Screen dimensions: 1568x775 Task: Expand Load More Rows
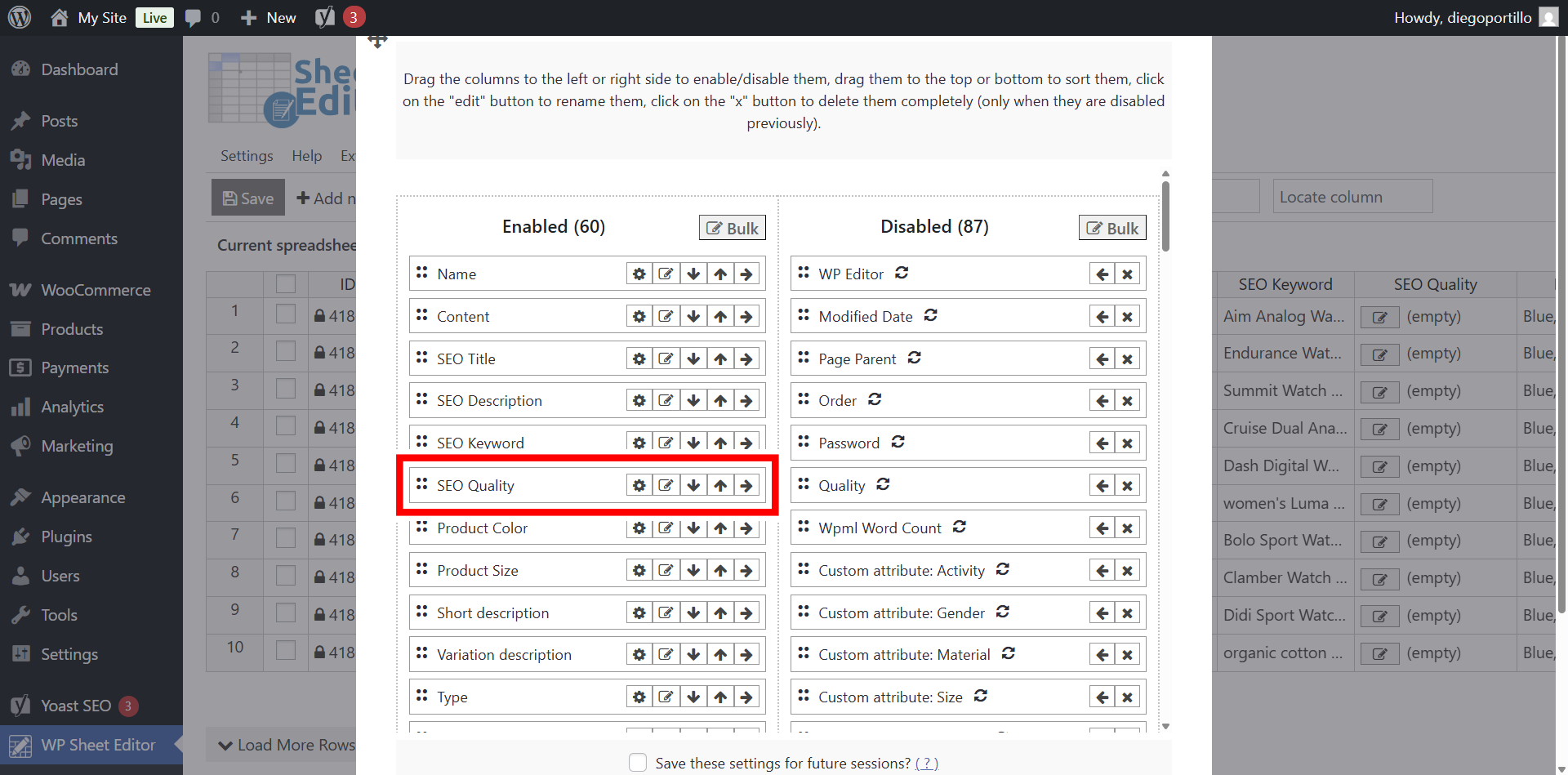pyautogui.click(x=287, y=745)
